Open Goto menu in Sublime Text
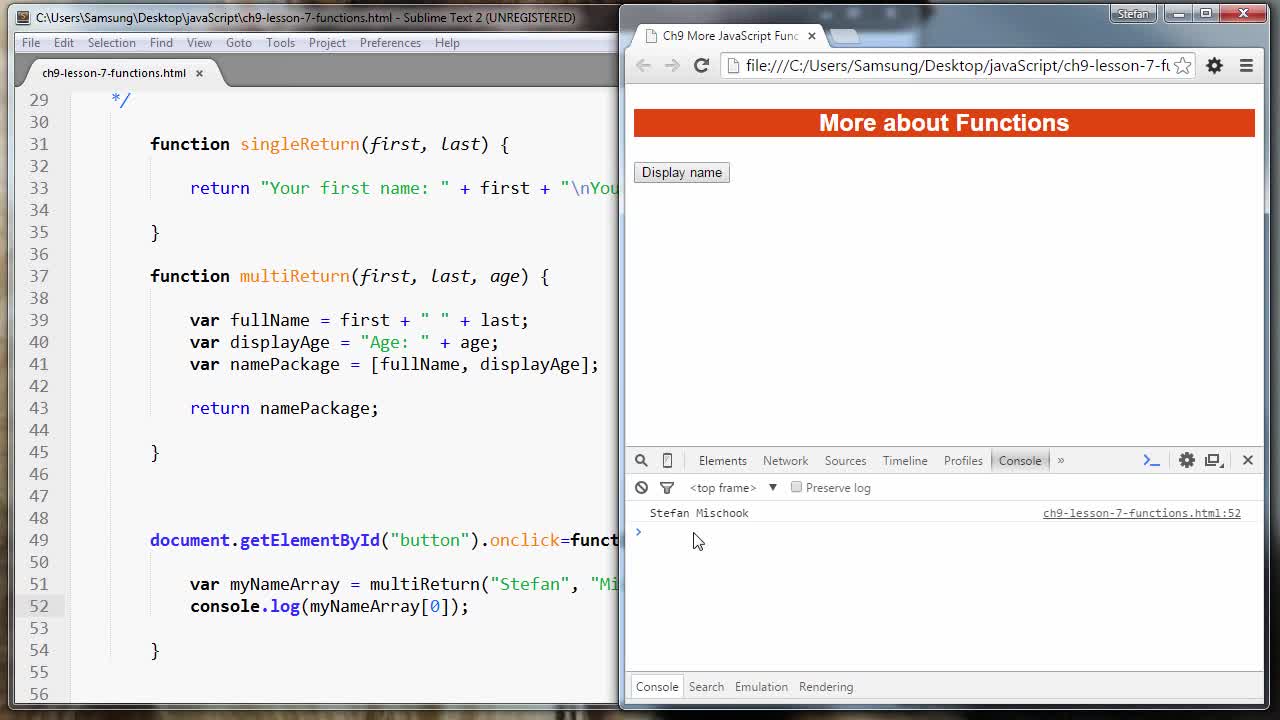1280x720 pixels. (238, 43)
